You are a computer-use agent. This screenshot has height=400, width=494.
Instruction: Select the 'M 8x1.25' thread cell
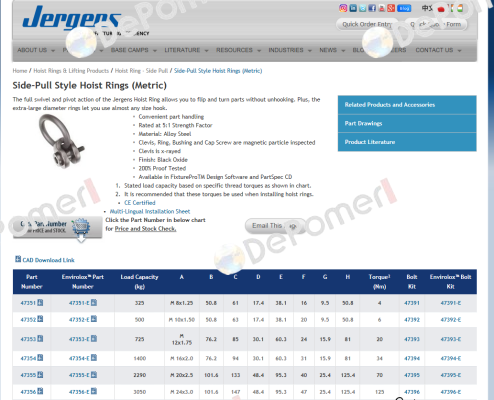click(182, 303)
